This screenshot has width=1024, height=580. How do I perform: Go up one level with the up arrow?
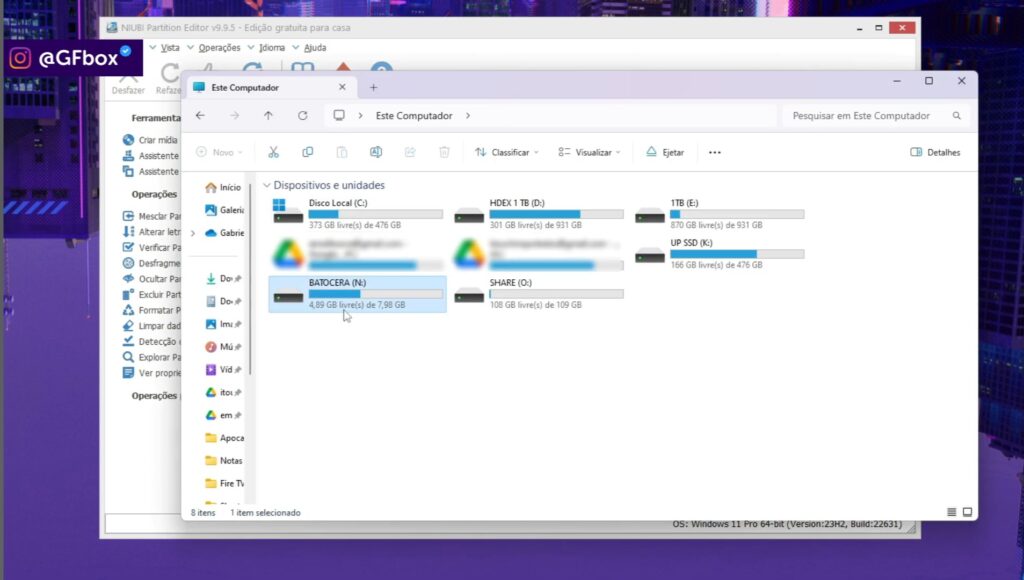[268, 116]
